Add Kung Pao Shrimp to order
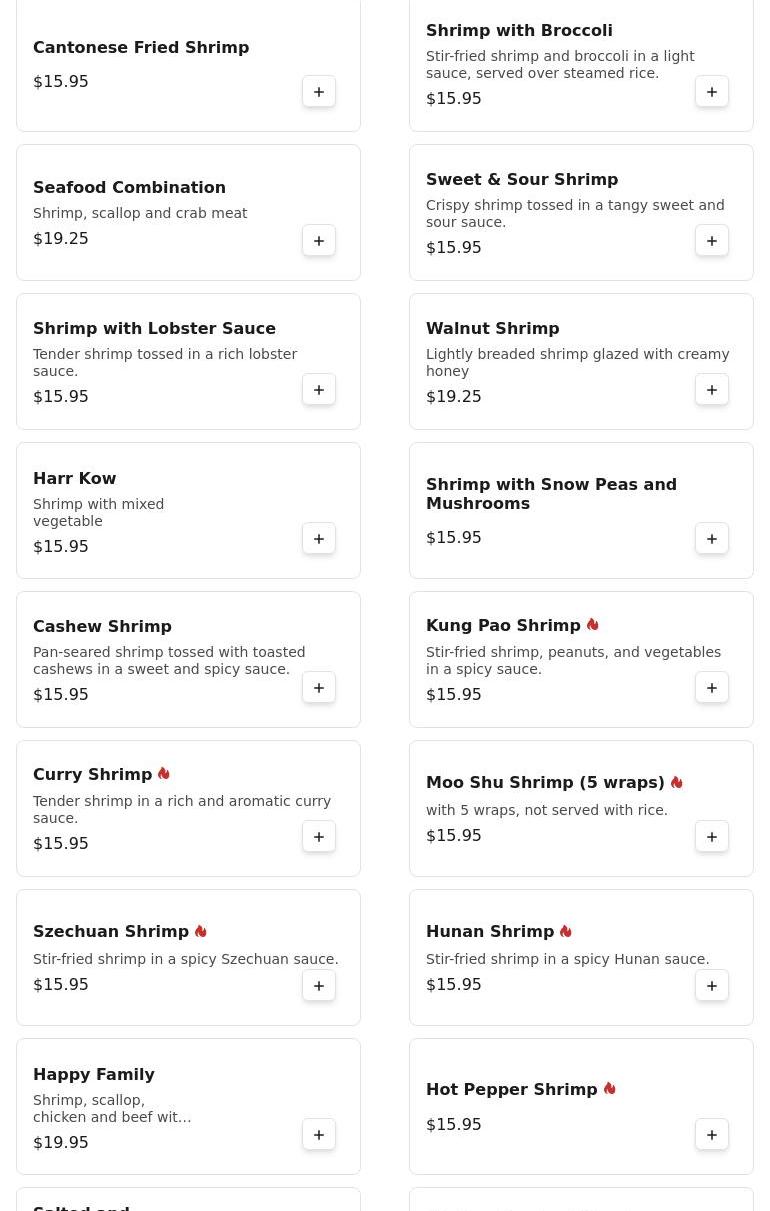The image size is (770, 1211). (x=712, y=688)
